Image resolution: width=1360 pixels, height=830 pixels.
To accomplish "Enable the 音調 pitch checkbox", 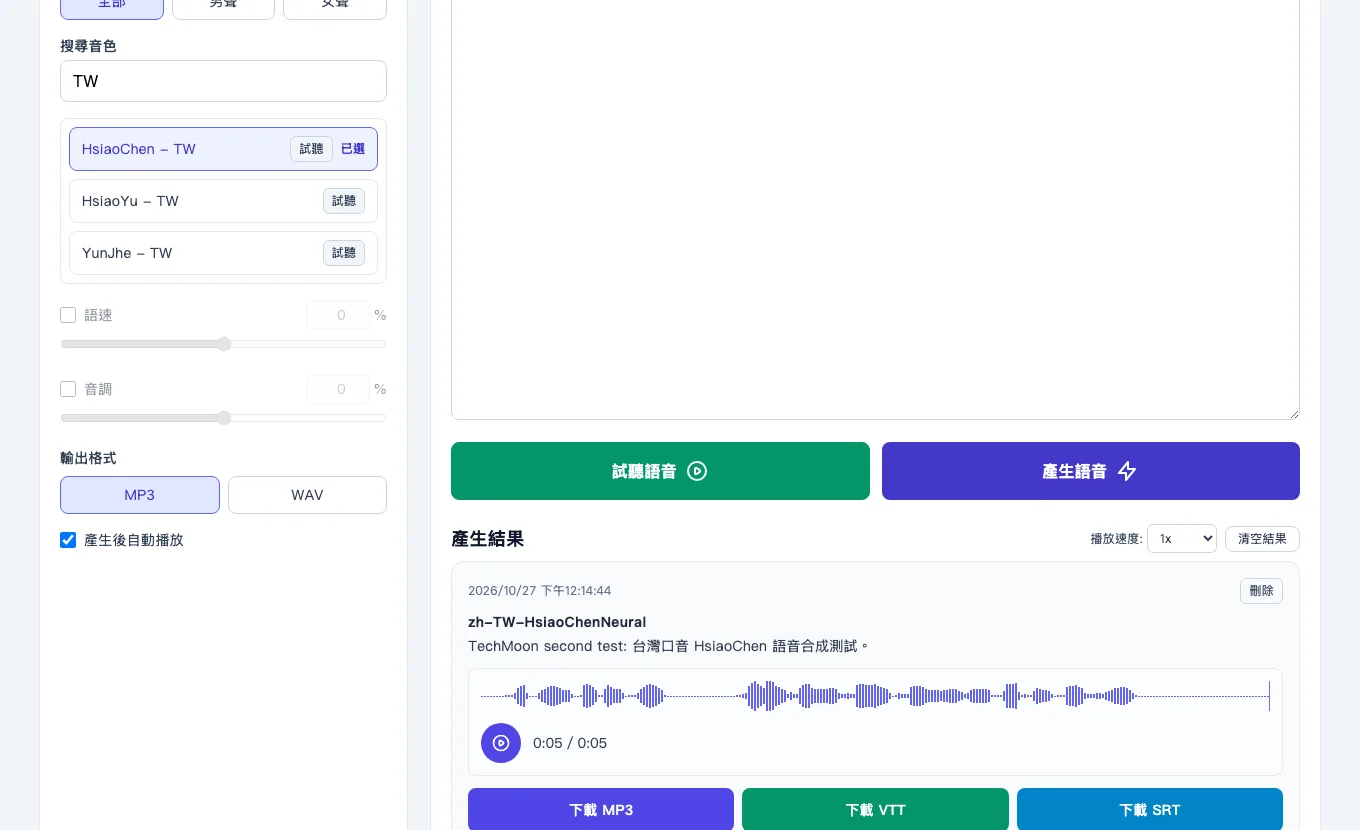I will 68,389.
